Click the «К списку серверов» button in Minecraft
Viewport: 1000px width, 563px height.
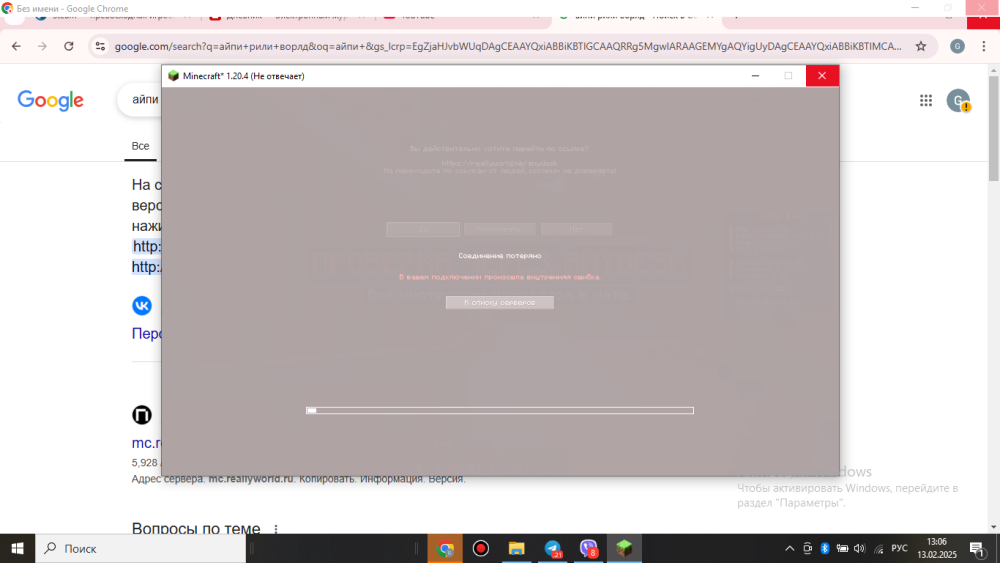499,302
